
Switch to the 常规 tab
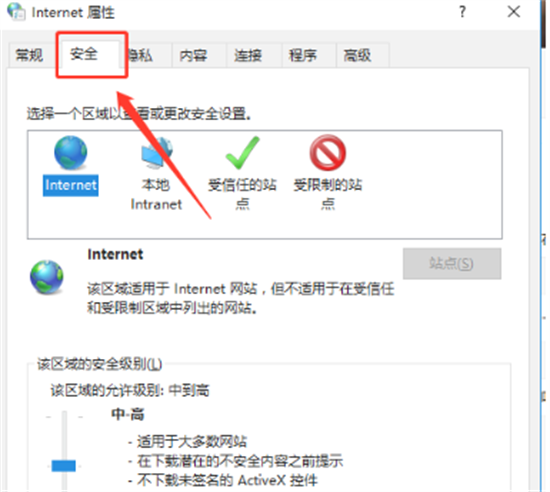[31, 55]
